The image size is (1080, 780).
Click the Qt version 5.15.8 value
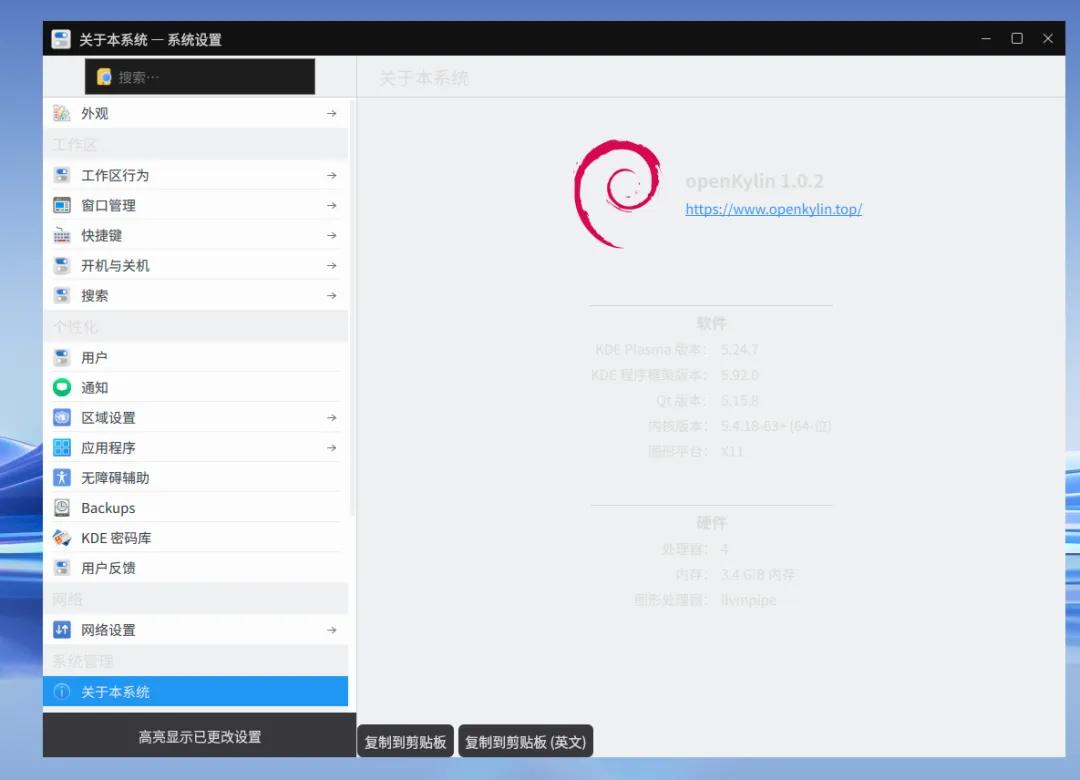tap(740, 400)
